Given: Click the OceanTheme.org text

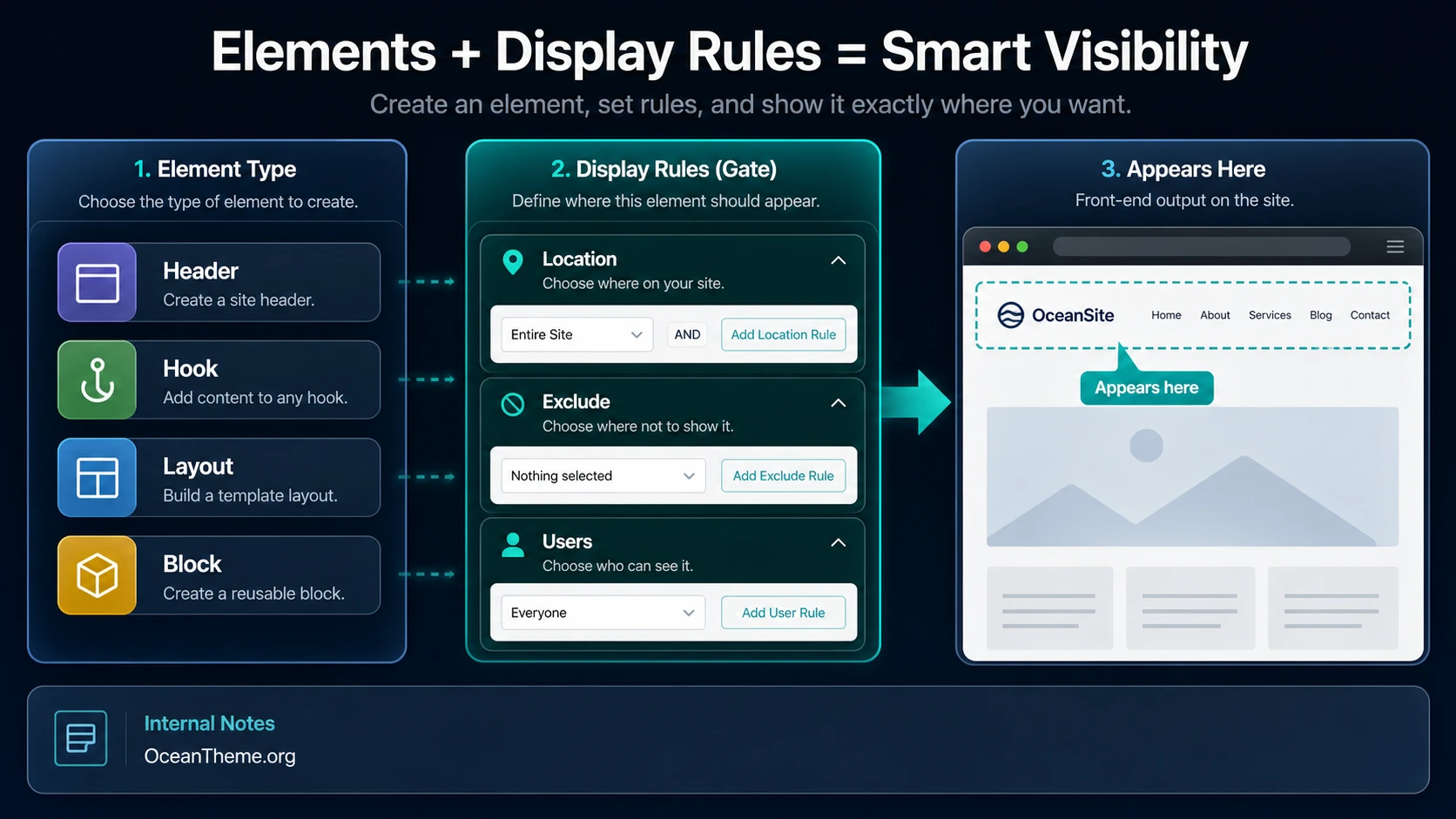Looking at the screenshot, I should pos(220,756).
